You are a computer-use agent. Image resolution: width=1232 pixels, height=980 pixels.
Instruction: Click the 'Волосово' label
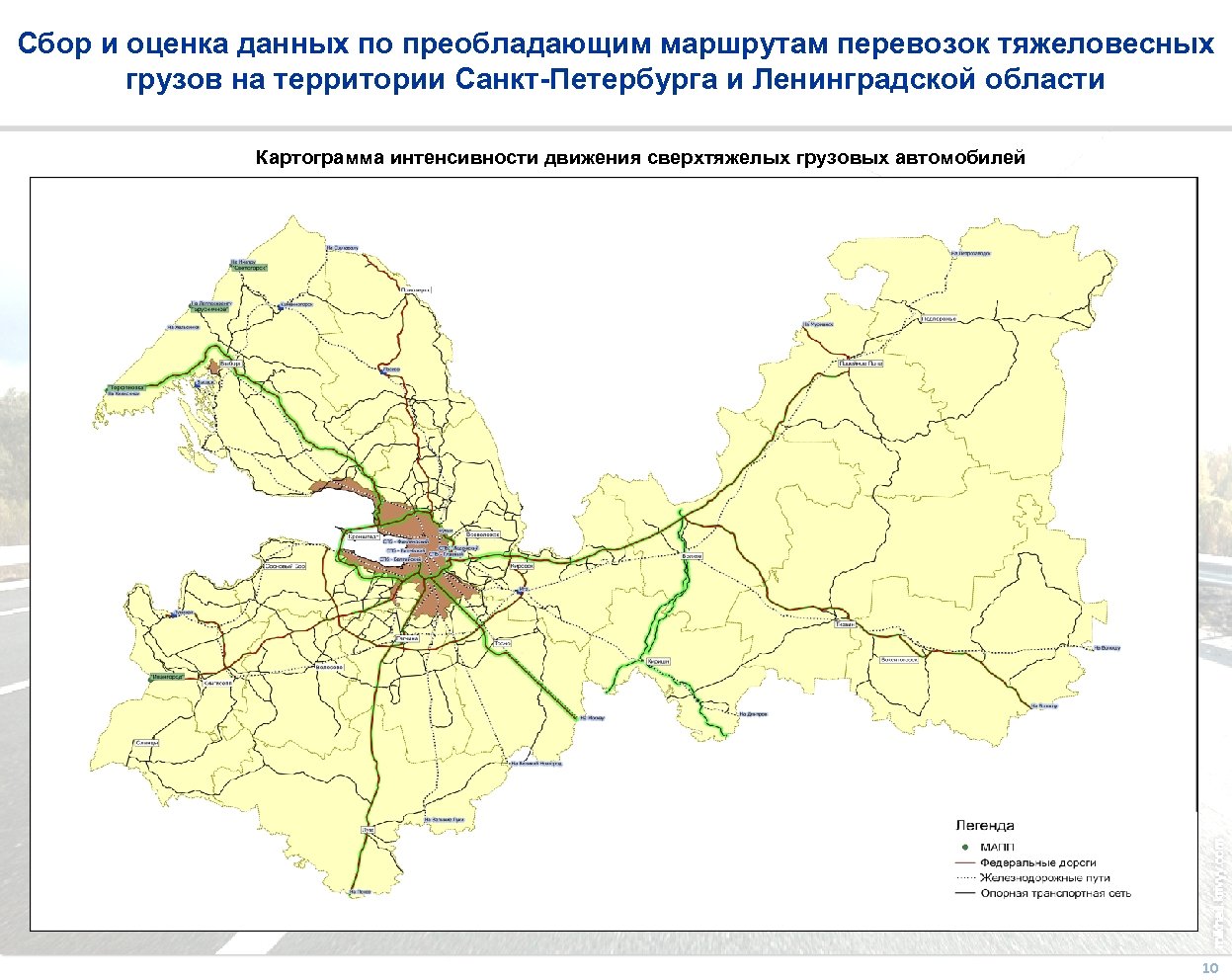328,667
